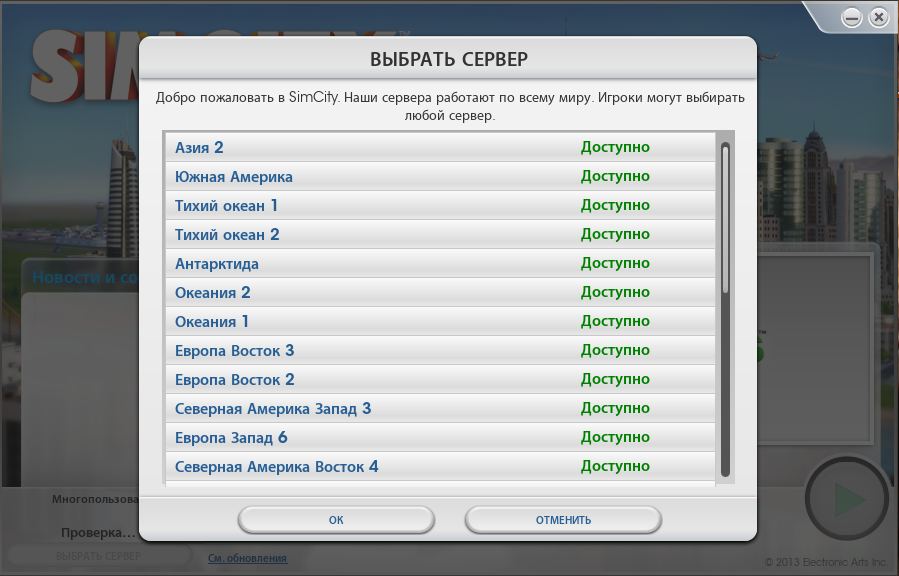Viewport: 899px width, 576px height.
Task: Close the SimCity launcher window
Action: click(x=878, y=18)
